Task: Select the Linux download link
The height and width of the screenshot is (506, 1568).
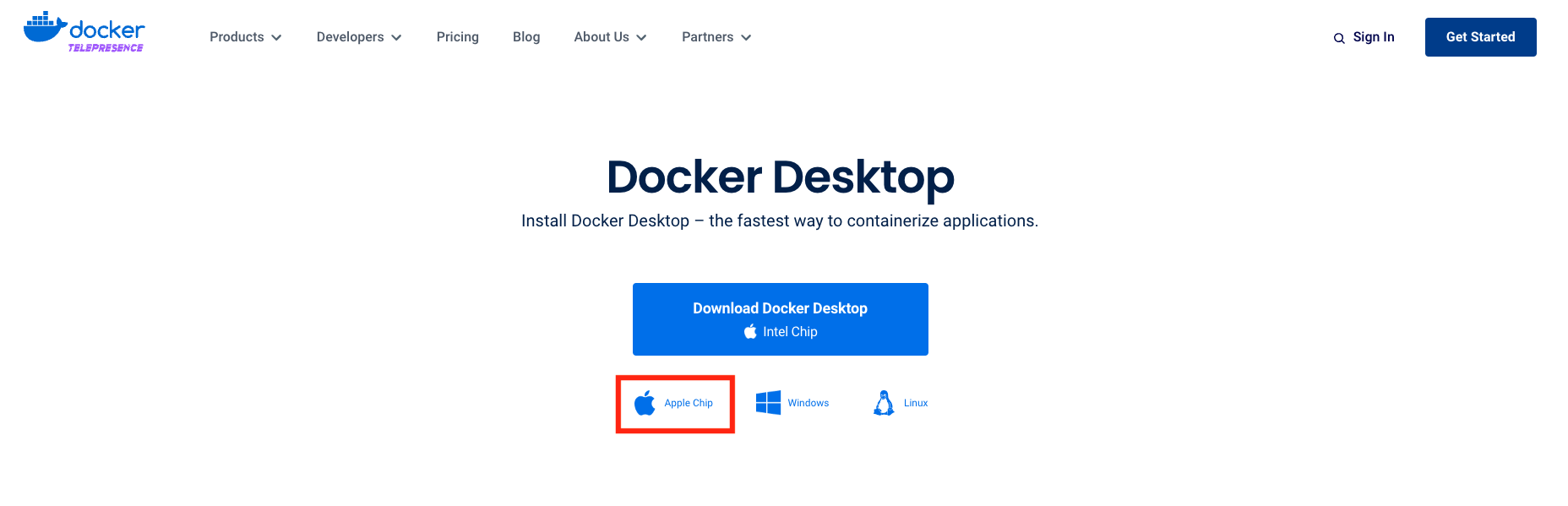Action: (901, 403)
